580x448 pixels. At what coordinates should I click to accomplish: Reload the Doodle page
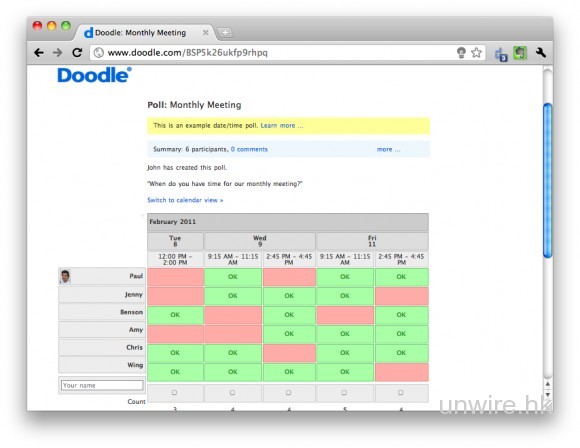(77, 53)
